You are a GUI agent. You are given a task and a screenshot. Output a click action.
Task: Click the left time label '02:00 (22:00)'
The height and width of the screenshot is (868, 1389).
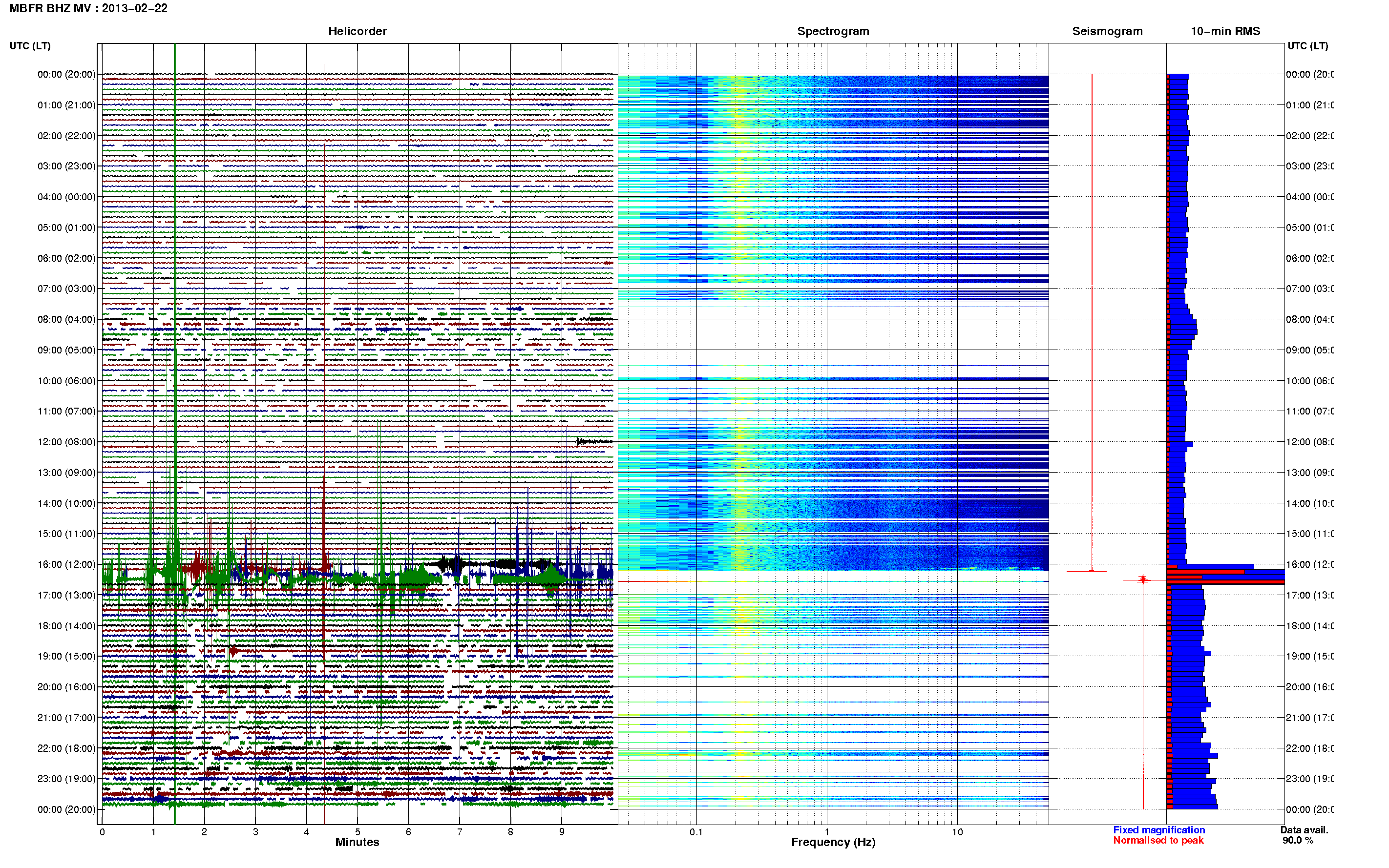(66, 136)
